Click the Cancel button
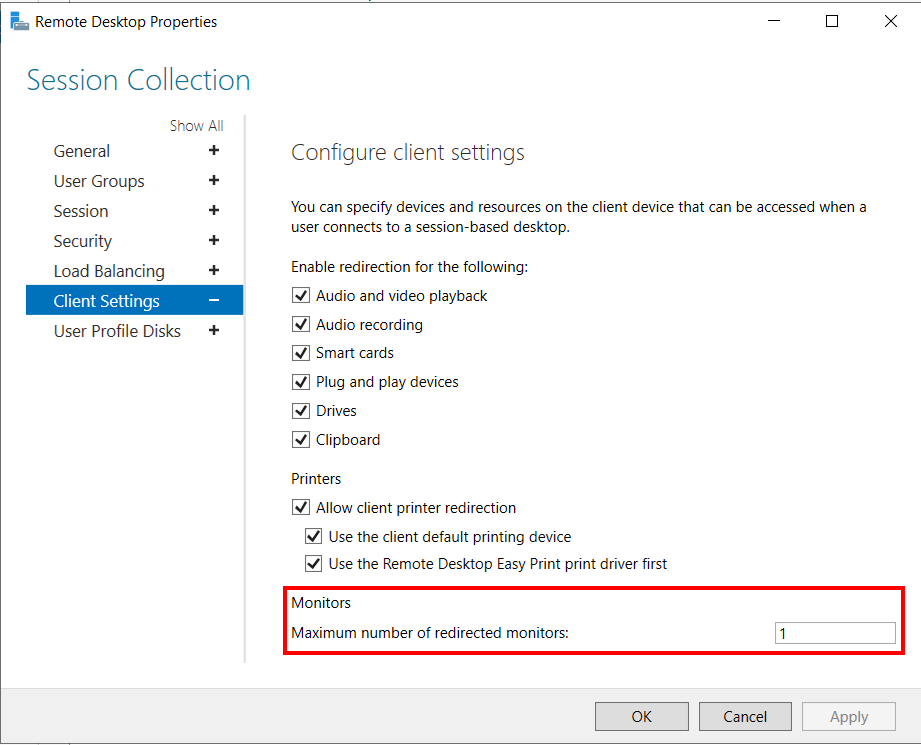The height and width of the screenshot is (745, 921). [745, 716]
